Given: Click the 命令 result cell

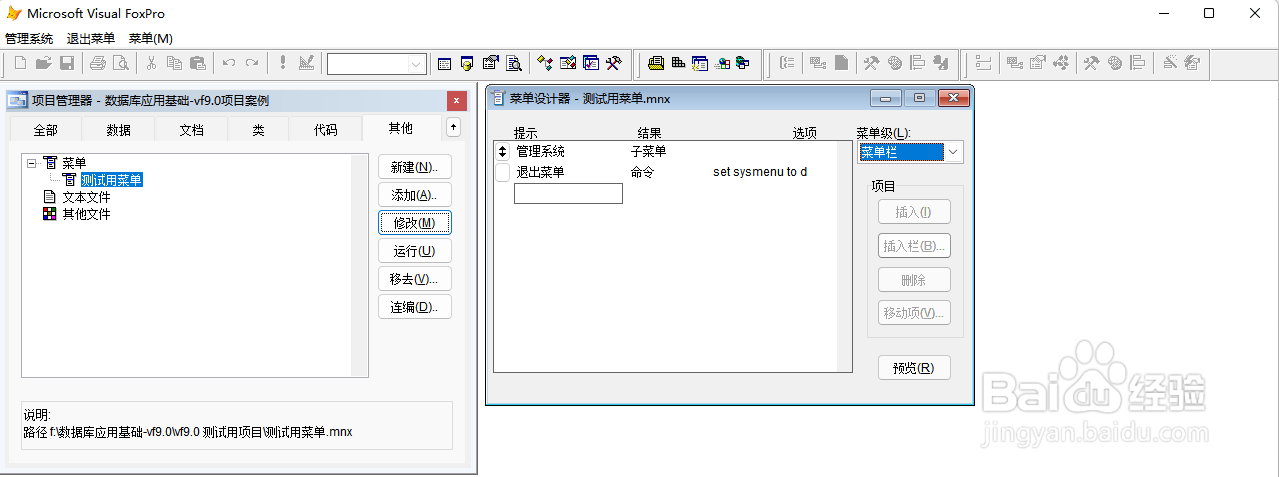Looking at the screenshot, I should coord(642,172).
